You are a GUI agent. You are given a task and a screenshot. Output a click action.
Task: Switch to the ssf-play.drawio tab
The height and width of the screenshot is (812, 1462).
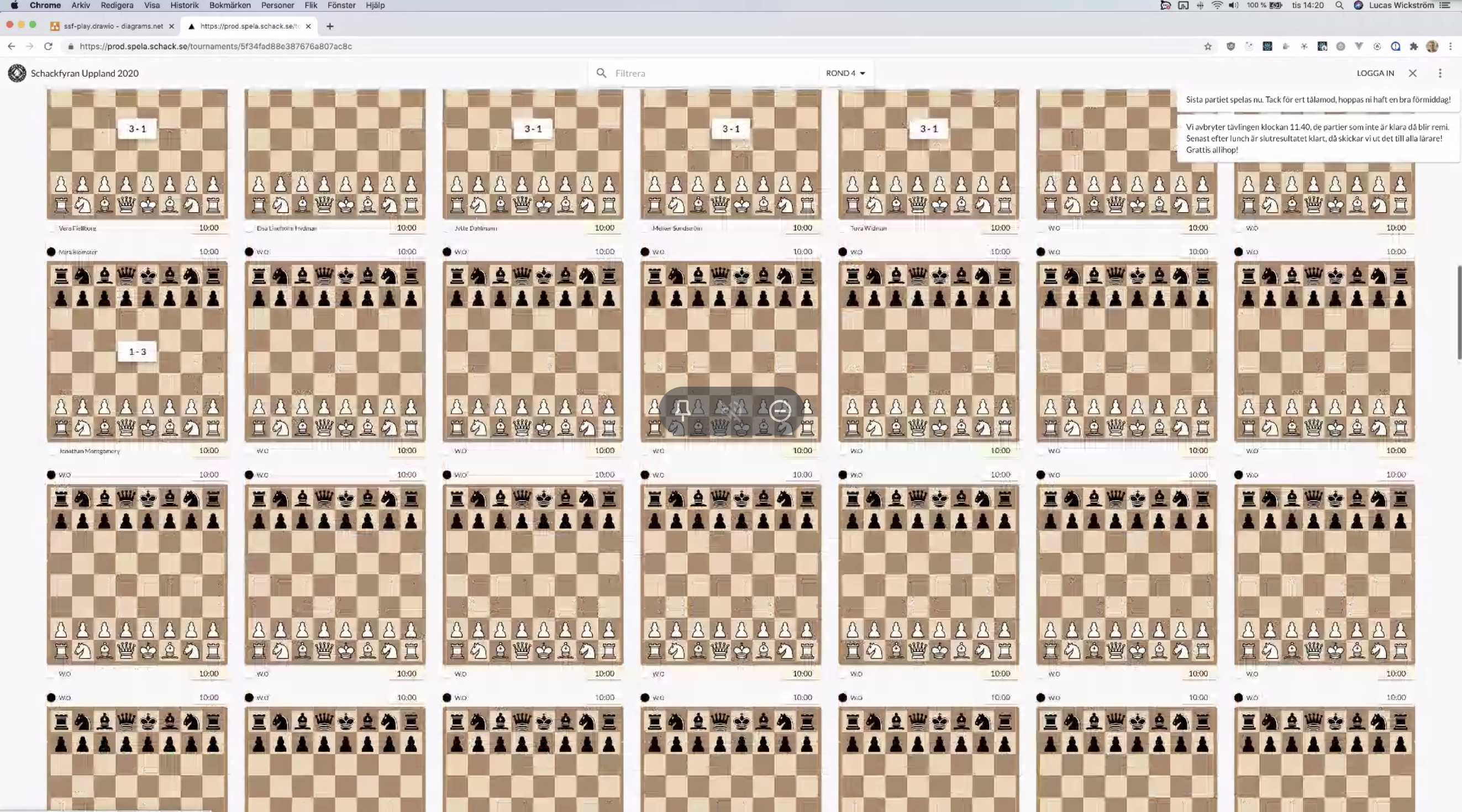111,26
